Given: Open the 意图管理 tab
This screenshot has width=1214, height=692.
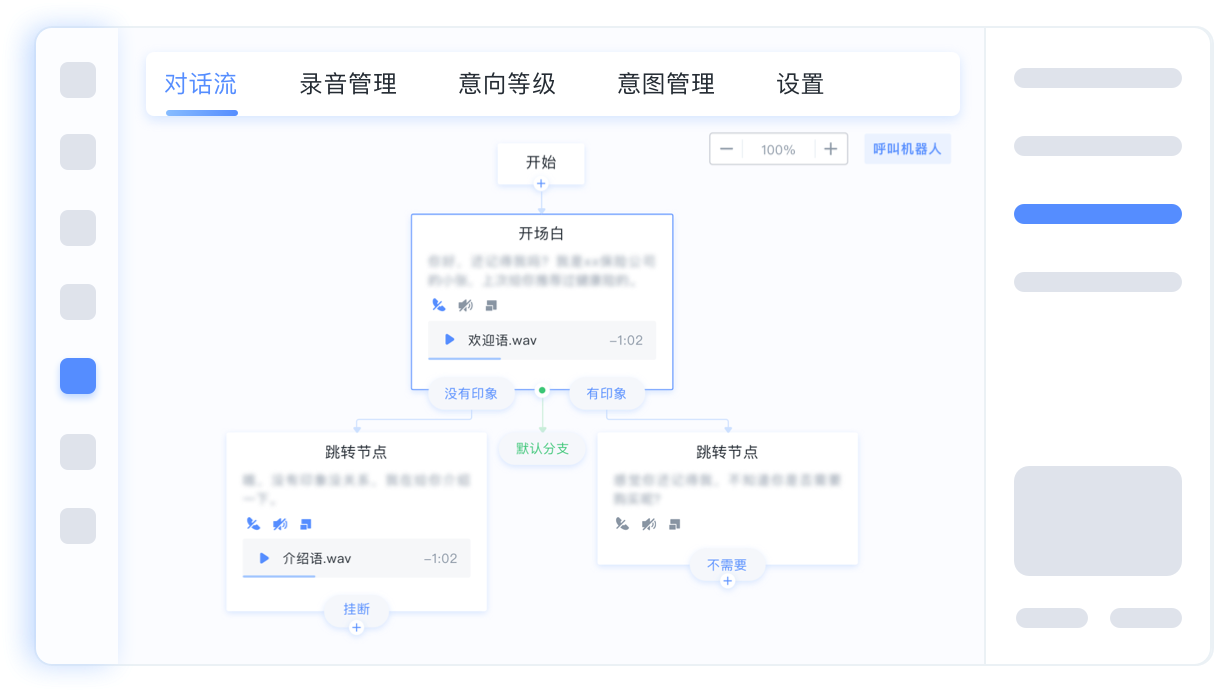Looking at the screenshot, I should click(x=666, y=84).
